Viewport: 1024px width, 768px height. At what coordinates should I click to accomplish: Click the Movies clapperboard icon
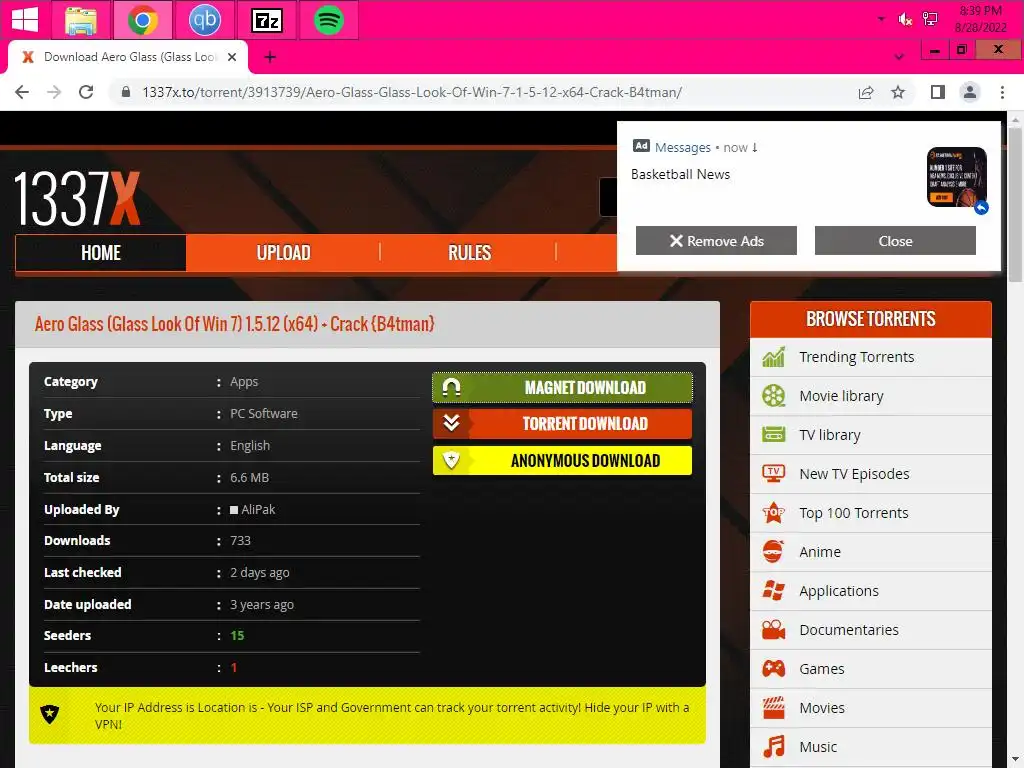click(x=774, y=707)
